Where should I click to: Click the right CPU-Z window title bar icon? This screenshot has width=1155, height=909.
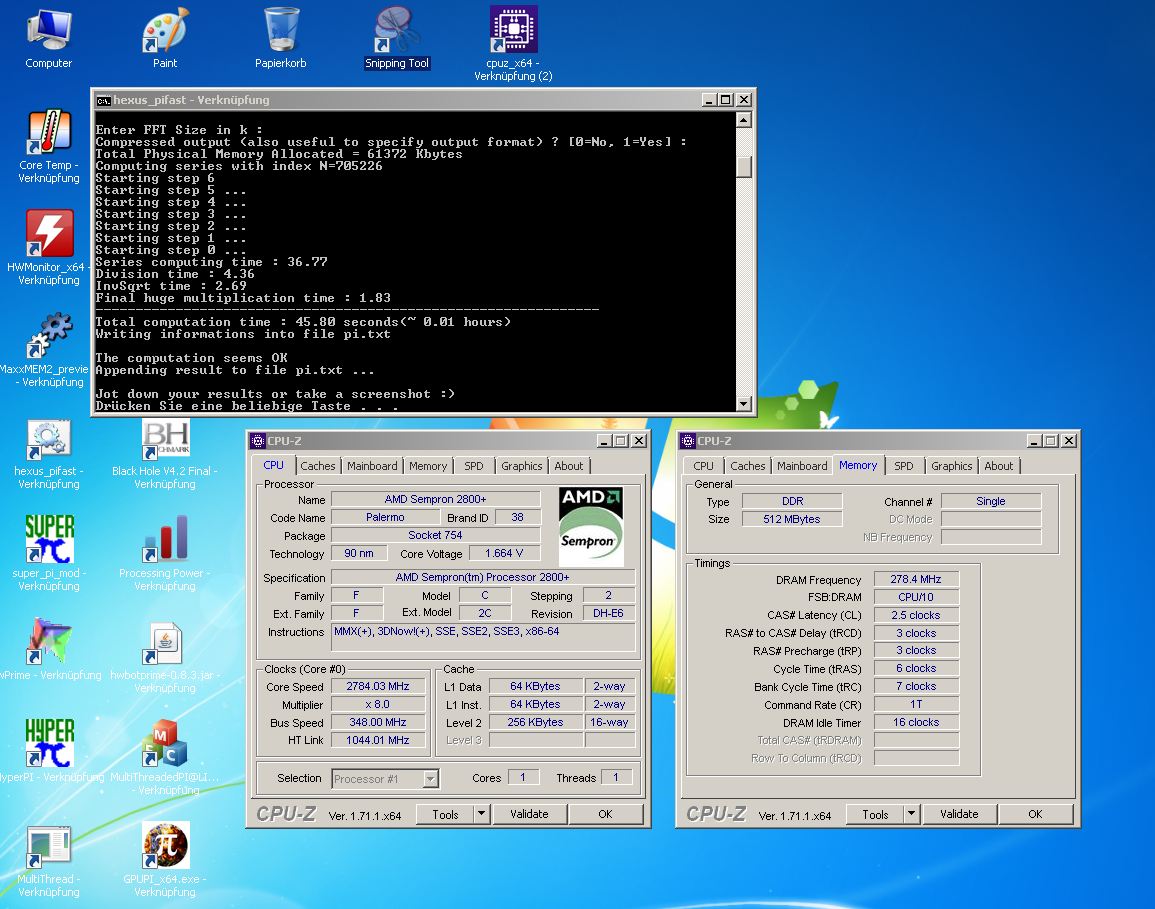point(688,441)
